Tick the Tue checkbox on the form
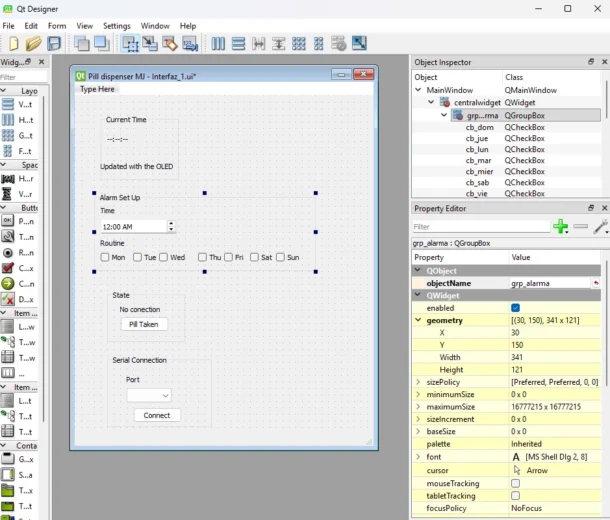Viewport: 610px width, 520px height. 137,257
